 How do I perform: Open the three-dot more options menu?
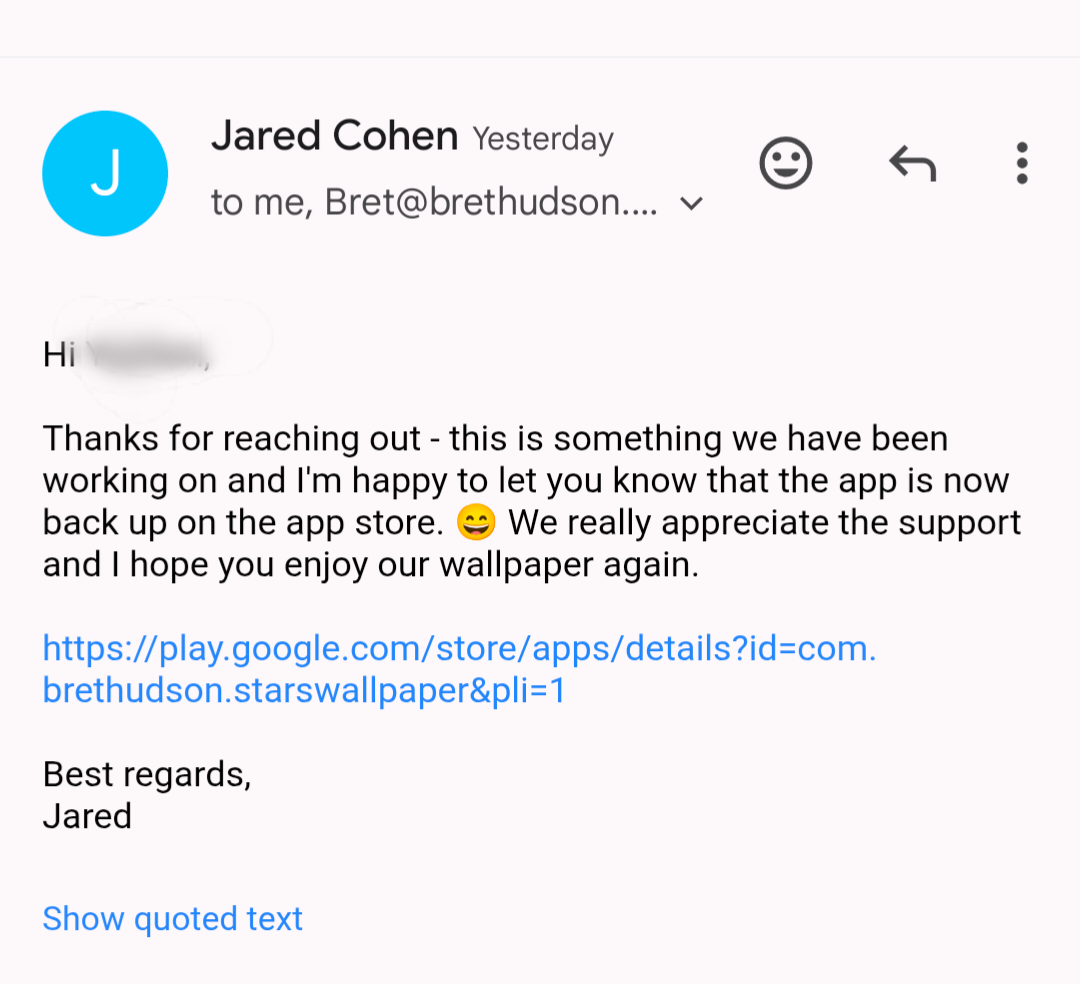(1022, 163)
